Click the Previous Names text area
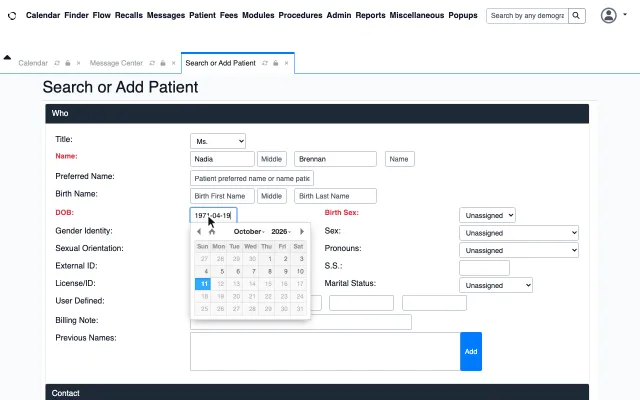Viewport: 640px width, 400px height. coord(325,351)
